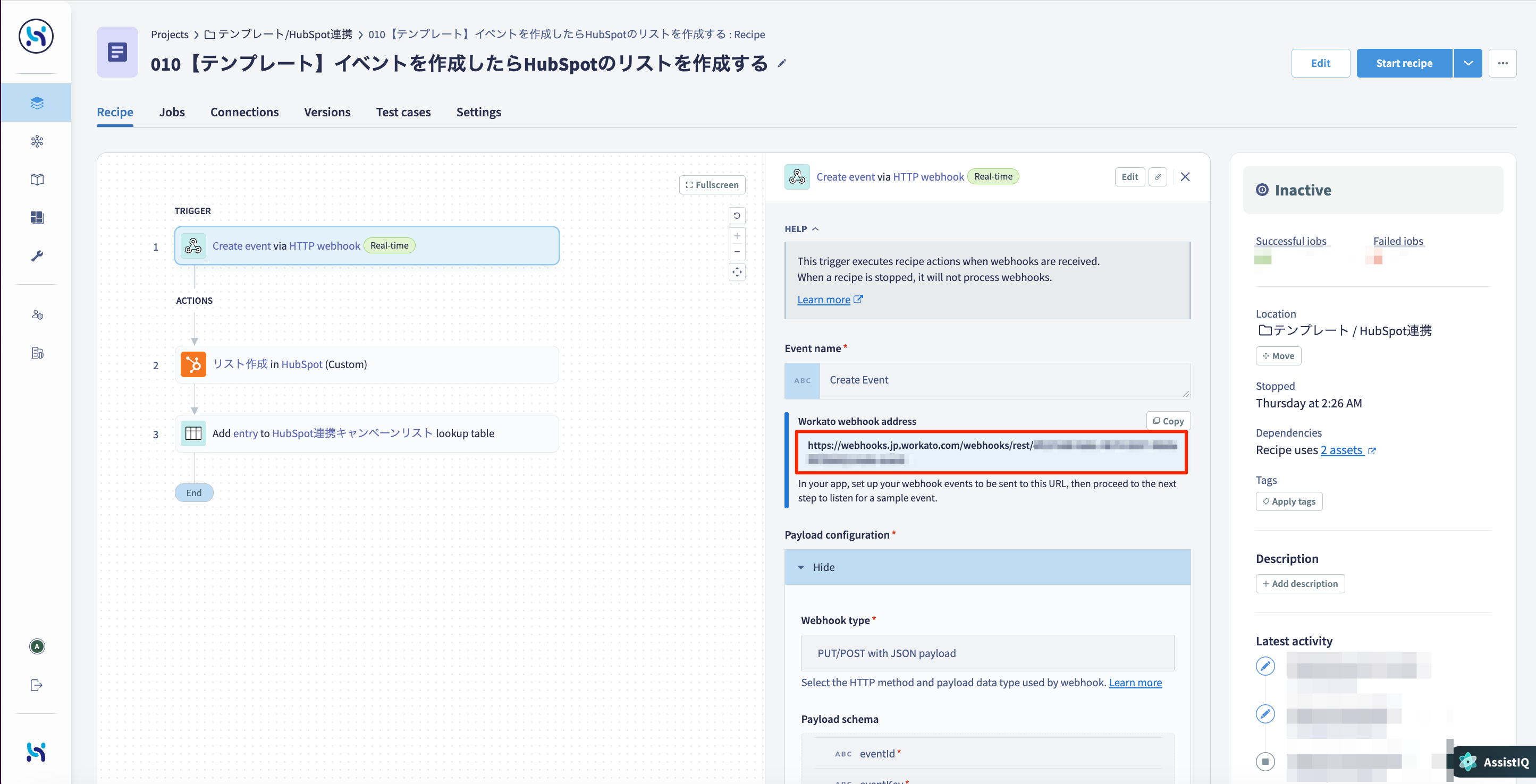Open the Settings tab
Viewport: 1536px width, 784px height.
click(479, 112)
